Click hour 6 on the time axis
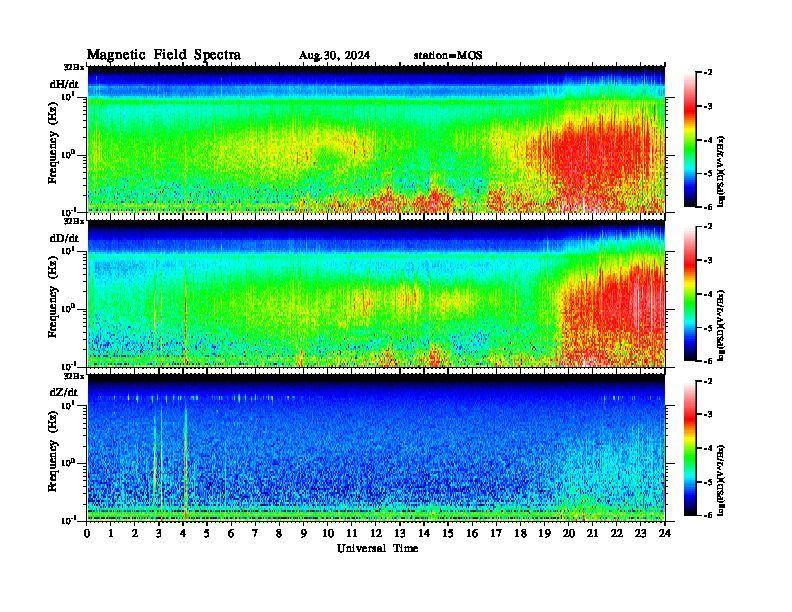 coord(231,533)
